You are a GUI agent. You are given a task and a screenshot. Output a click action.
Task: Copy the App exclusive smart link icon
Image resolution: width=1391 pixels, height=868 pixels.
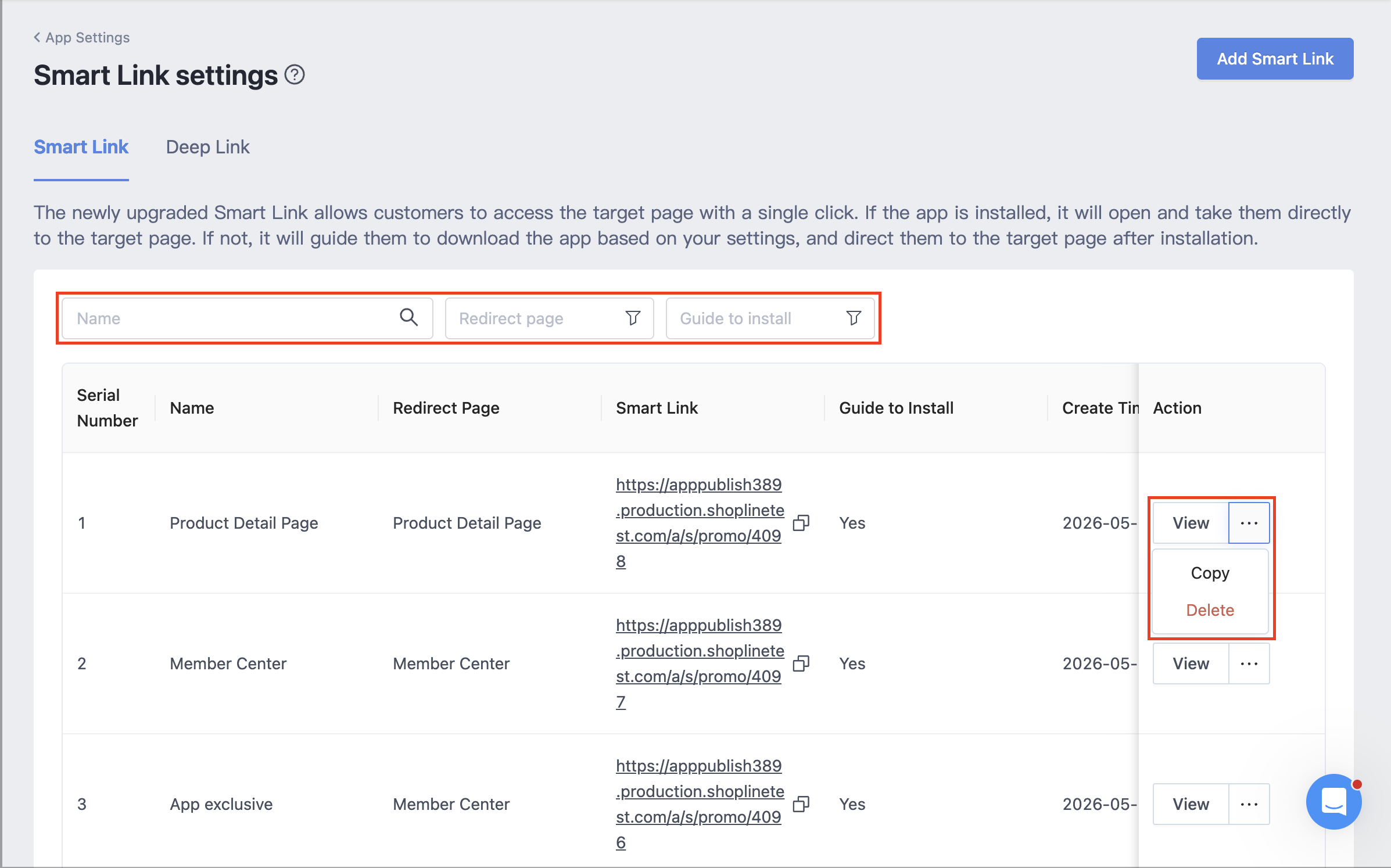(801, 804)
